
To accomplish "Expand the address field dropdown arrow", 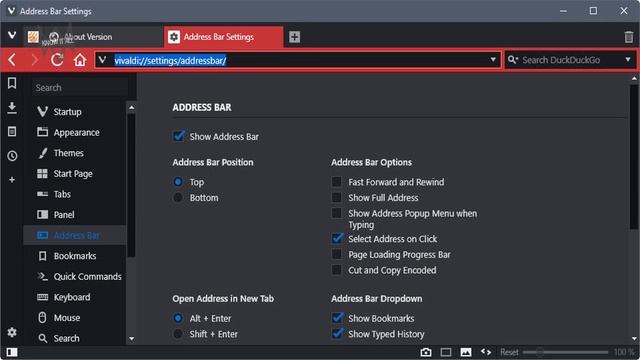I will (x=493, y=60).
